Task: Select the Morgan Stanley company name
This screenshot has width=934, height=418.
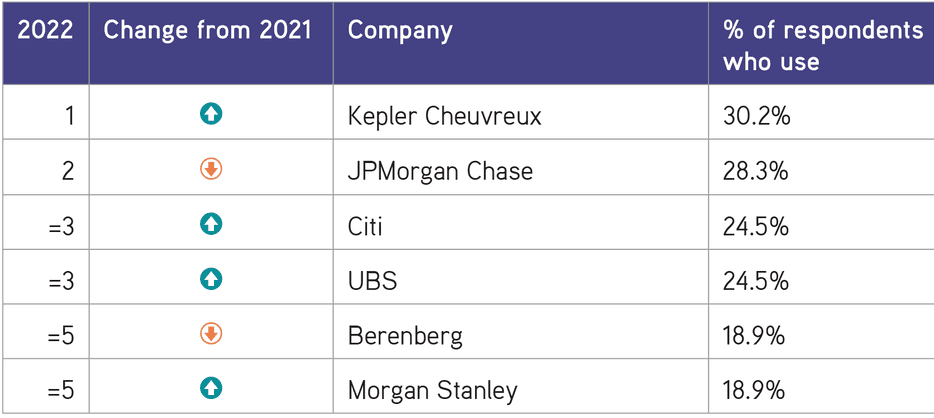Action: [x=433, y=391]
